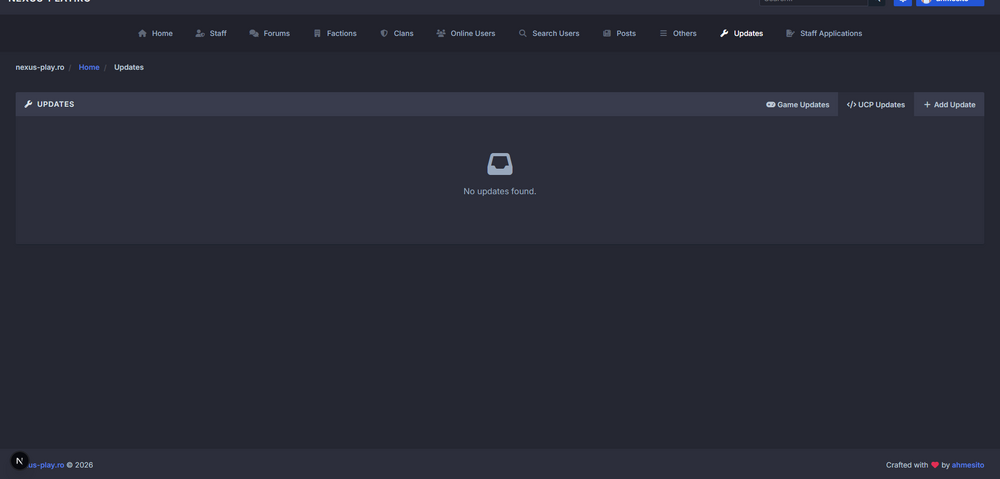Click the plus icon beside Add Update
The height and width of the screenshot is (479, 1000).
point(927,105)
